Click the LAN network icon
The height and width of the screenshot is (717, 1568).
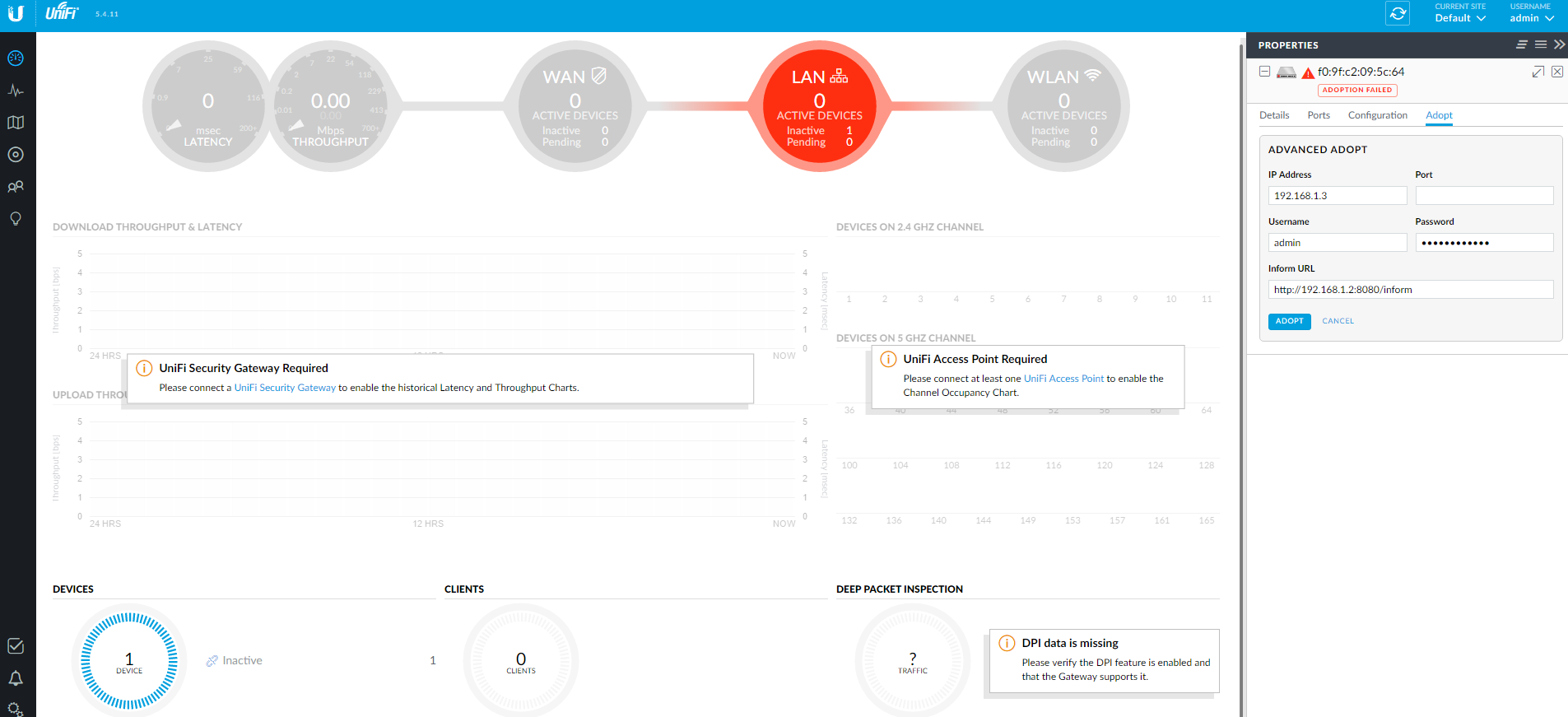pyautogui.click(x=839, y=76)
